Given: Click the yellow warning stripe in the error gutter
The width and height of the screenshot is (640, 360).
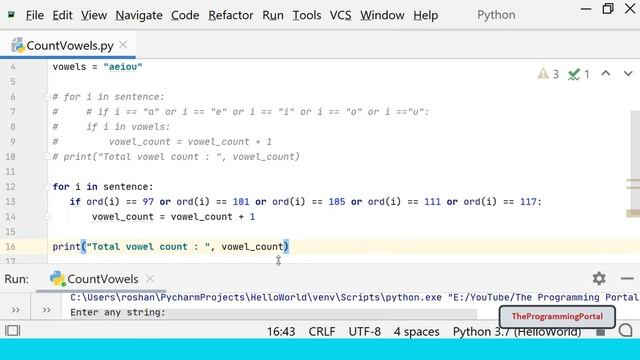Looking at the screenshot, I should (633, 213).
